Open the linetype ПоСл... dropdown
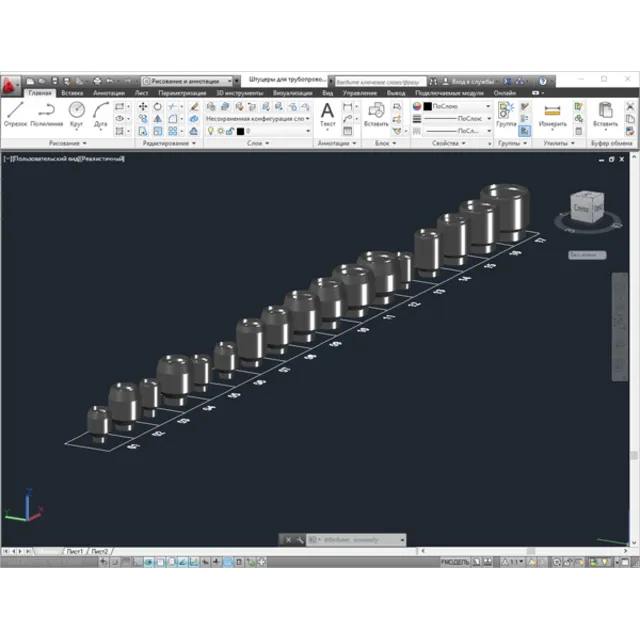This screenshot has height=640, width=640. point(458,131)
